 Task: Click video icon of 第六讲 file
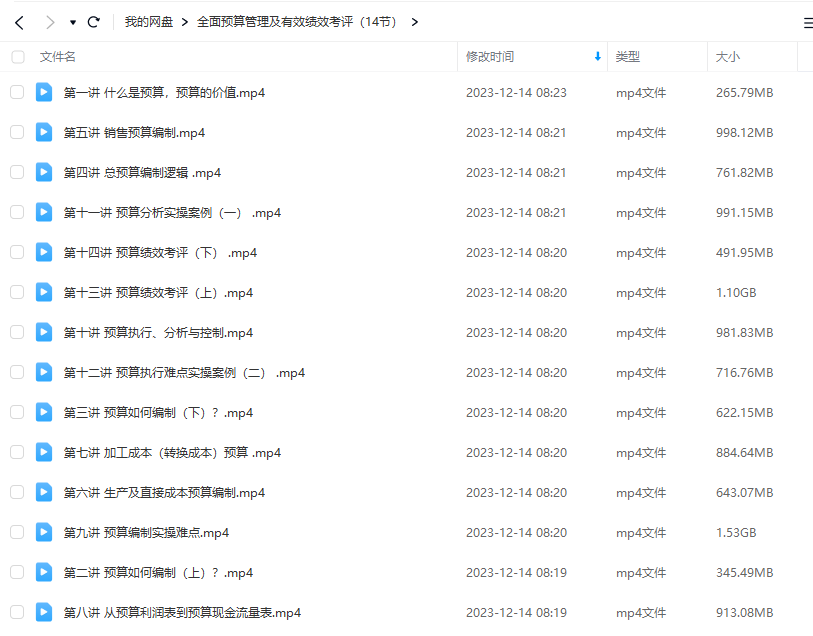(x=44, y=492)
